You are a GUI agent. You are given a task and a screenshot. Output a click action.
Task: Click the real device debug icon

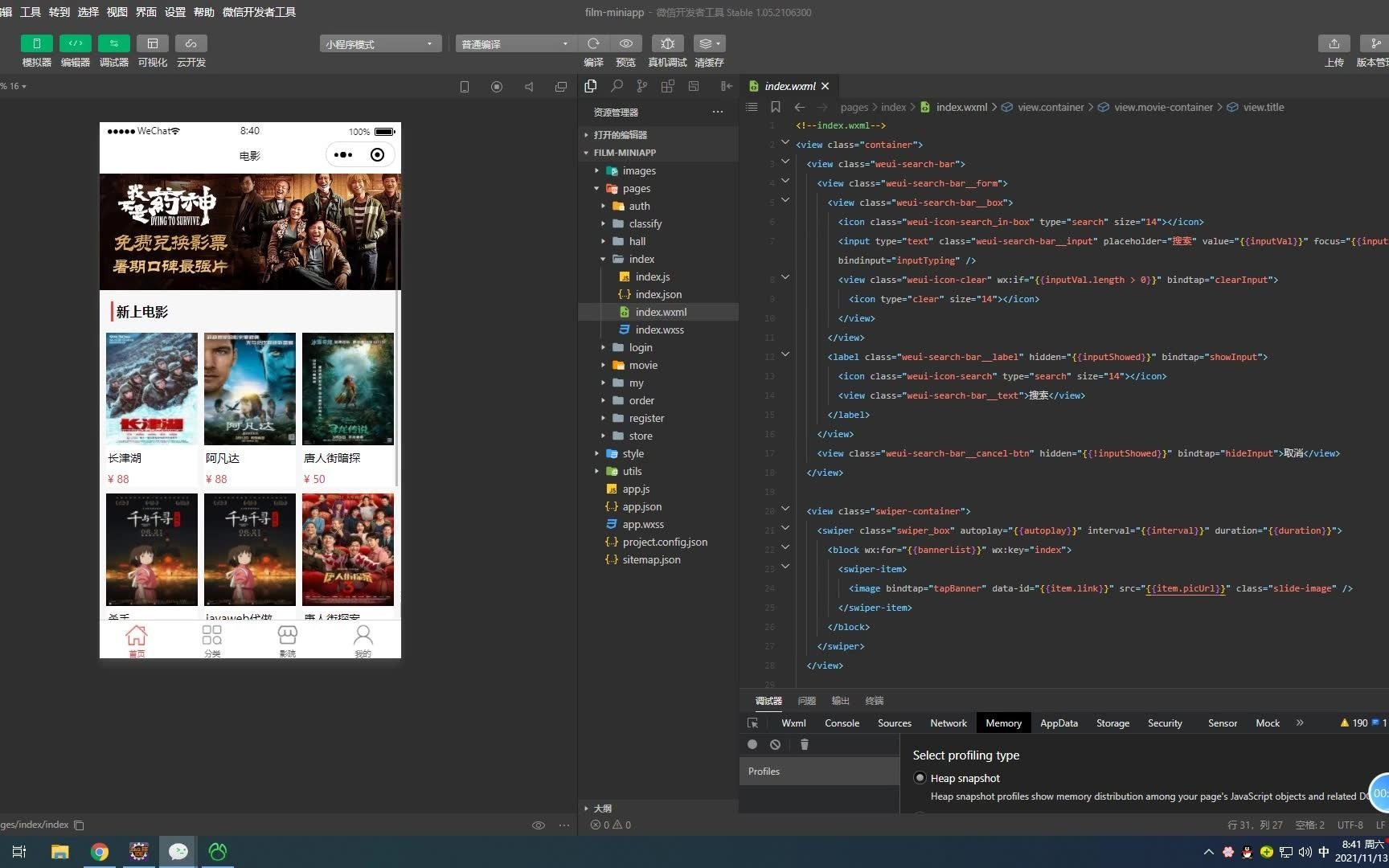click(667, 43)
